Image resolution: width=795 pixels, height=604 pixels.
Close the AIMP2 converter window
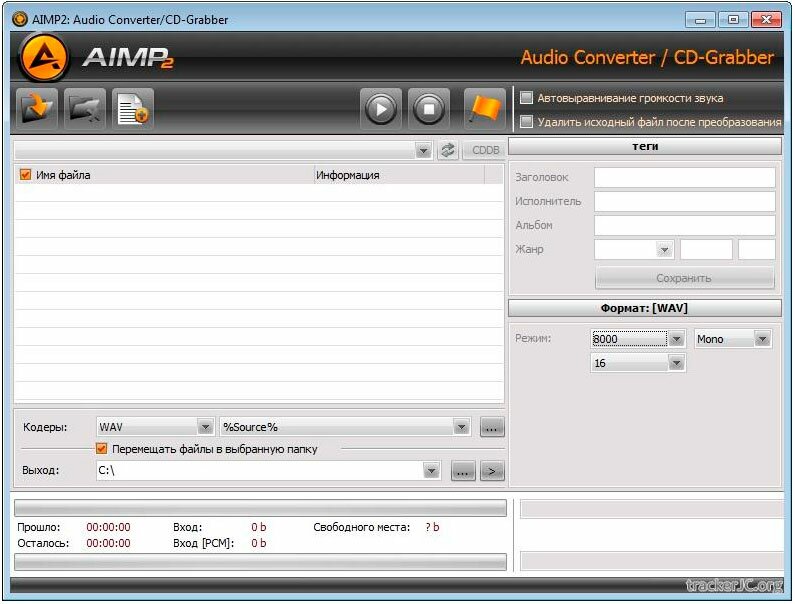coord(766,20)
